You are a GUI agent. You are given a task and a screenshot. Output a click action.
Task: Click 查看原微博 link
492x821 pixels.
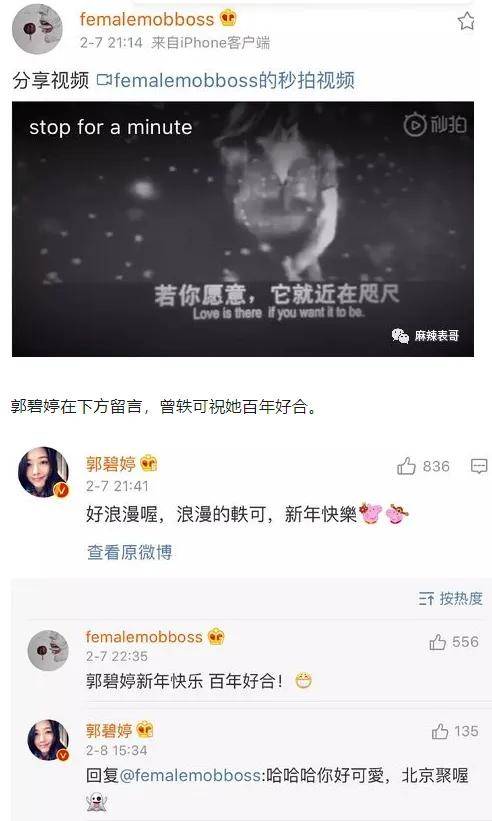[129, 552]
